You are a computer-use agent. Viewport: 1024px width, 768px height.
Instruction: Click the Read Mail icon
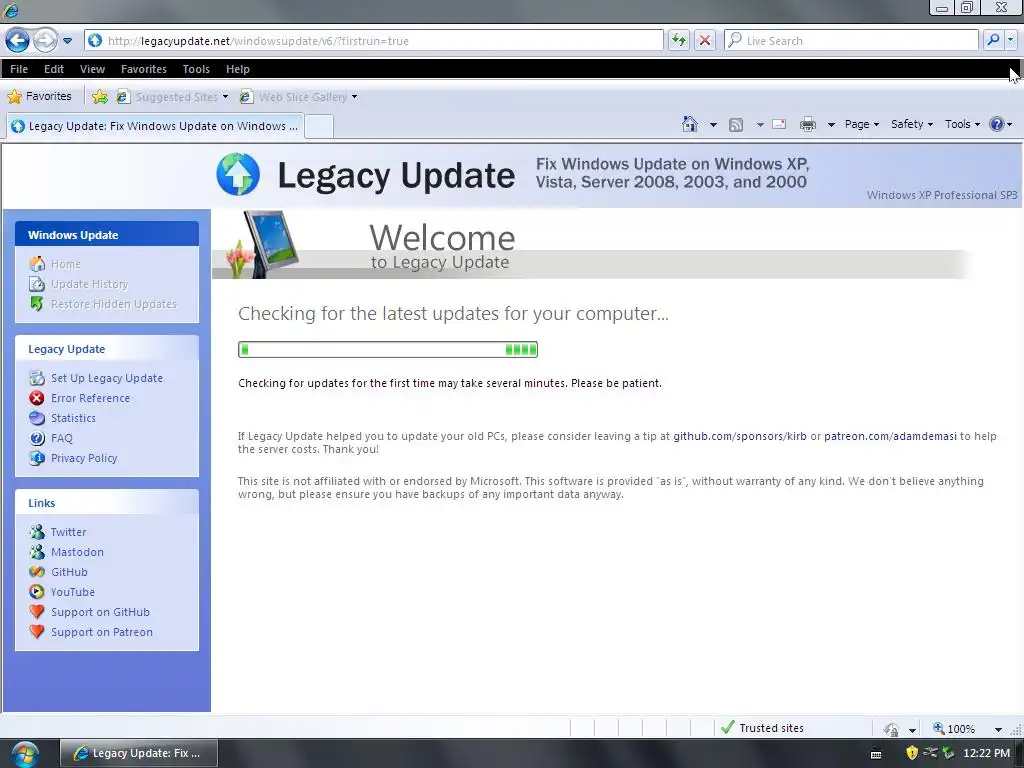tap(779, 124)
